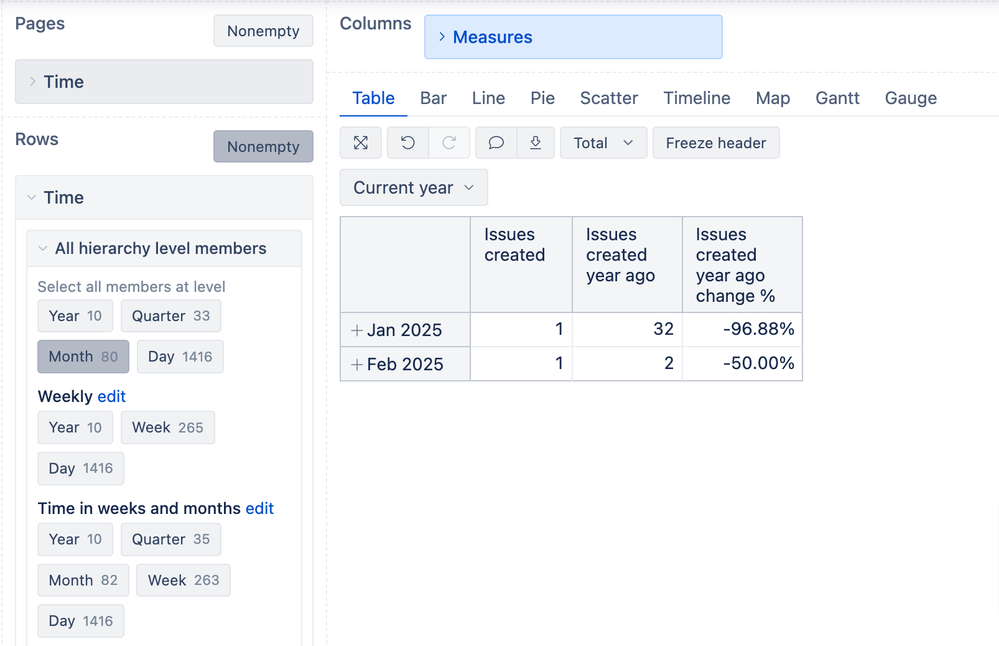Click the Issues created year ago header
Screen dimensions: 999x646
click(627, 264)
